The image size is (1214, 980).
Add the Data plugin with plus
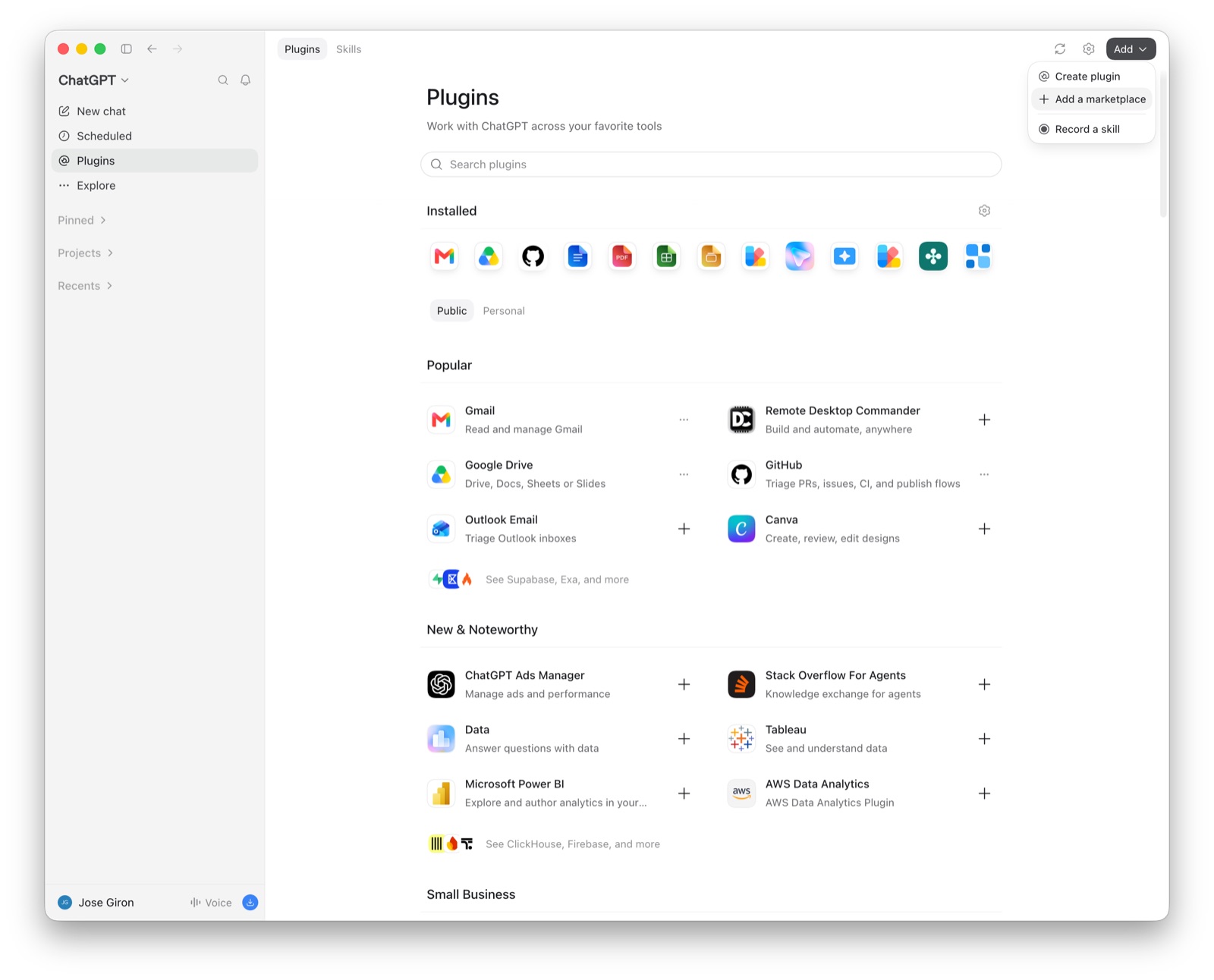(684, 739)
